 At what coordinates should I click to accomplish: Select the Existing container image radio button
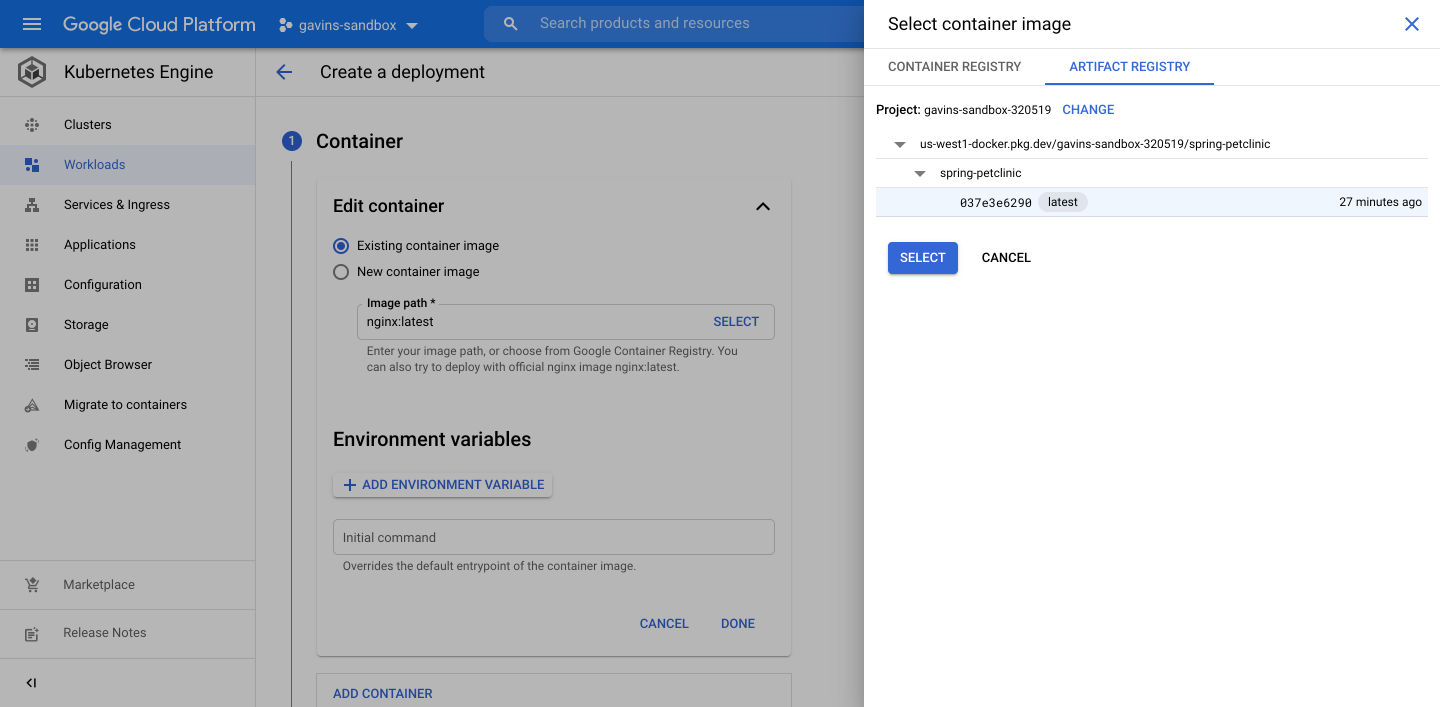pos(341,245)
